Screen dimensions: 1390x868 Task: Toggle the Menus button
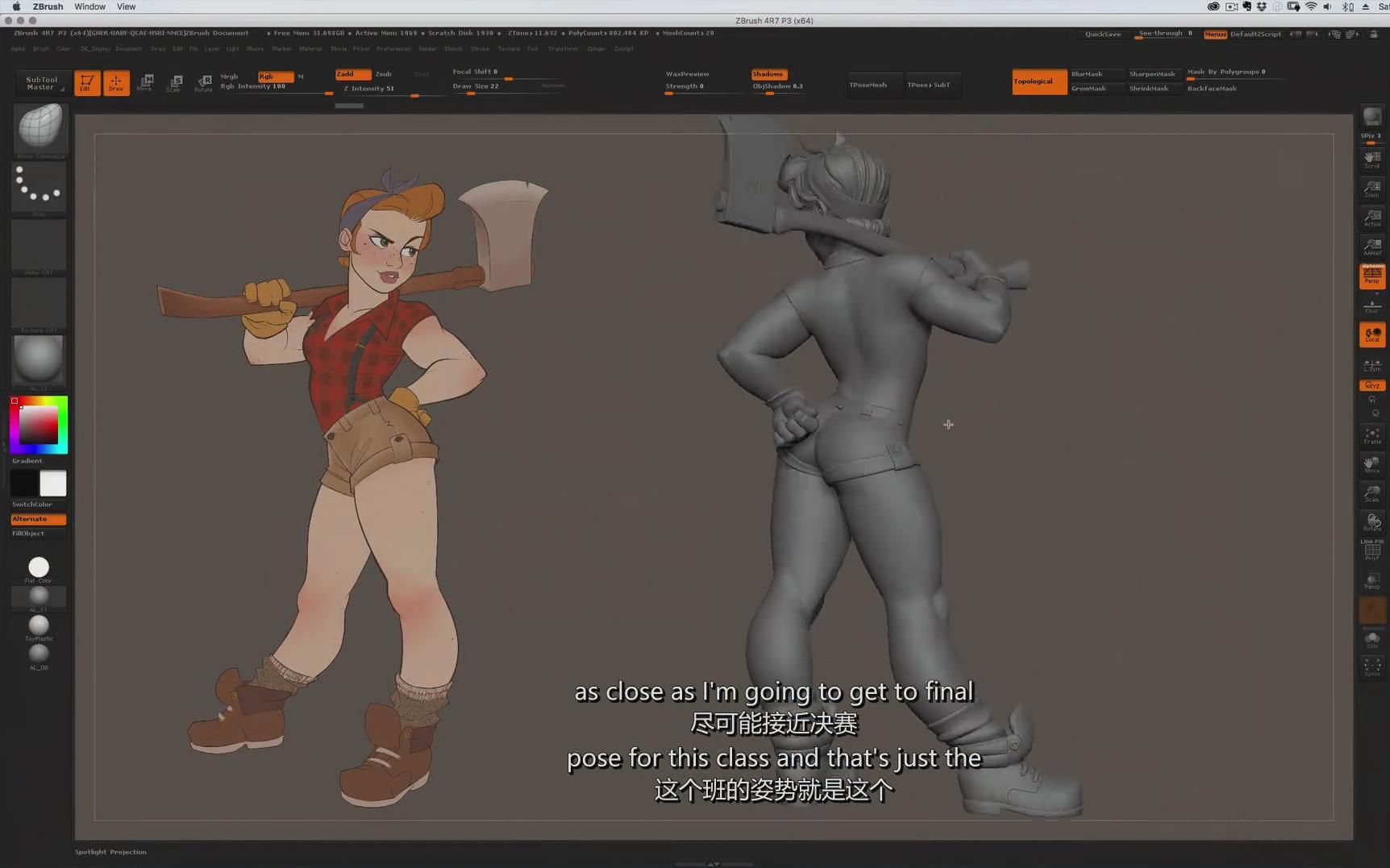point(1215,35)
